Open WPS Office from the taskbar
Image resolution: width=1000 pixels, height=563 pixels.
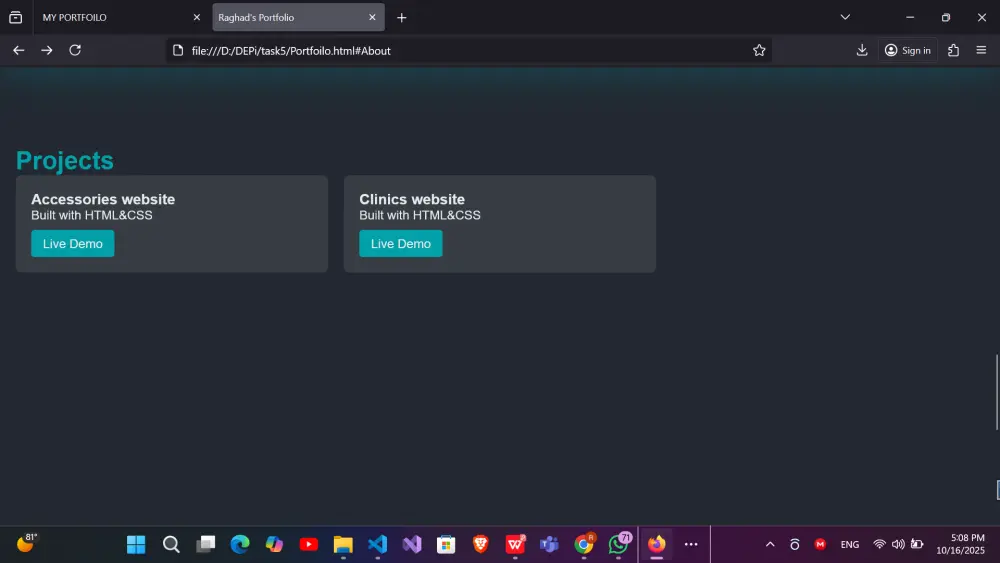[515, 545]
